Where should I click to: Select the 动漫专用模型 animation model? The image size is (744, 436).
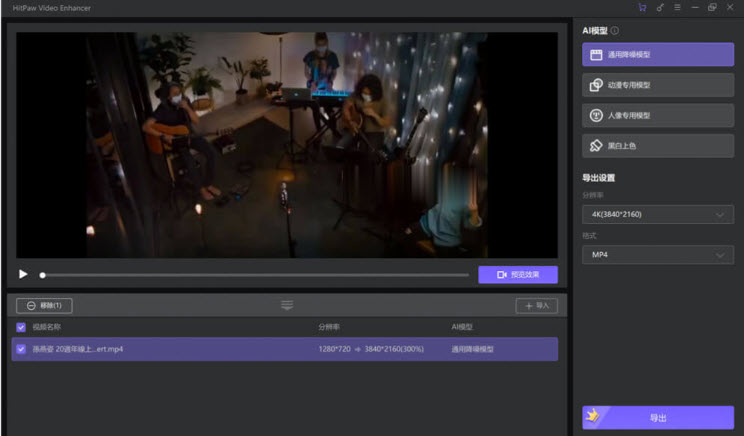658,85
